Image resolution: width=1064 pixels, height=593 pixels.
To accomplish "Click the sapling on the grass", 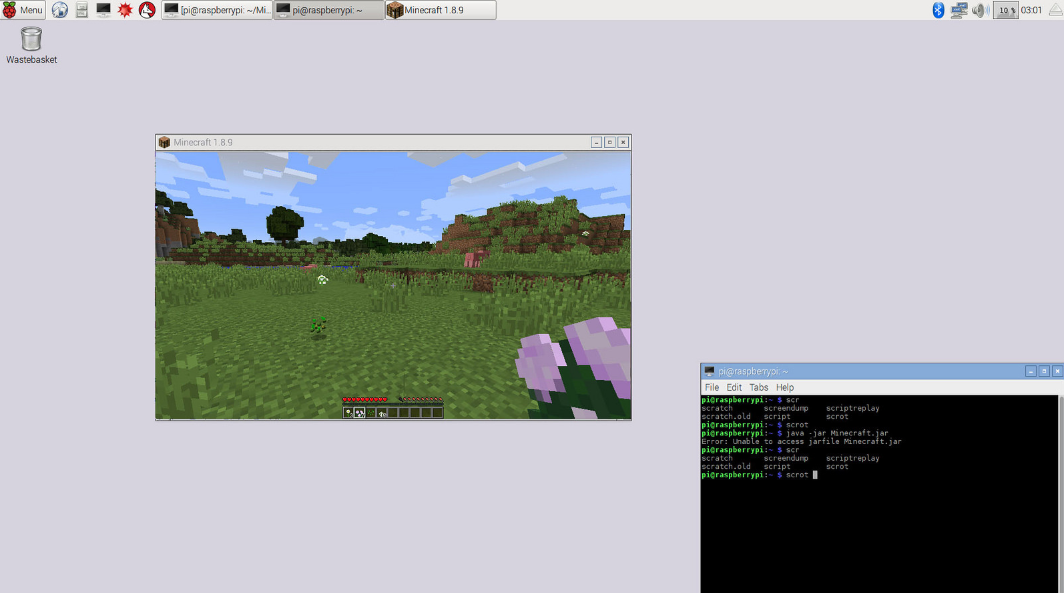I will tap(318, 326).
